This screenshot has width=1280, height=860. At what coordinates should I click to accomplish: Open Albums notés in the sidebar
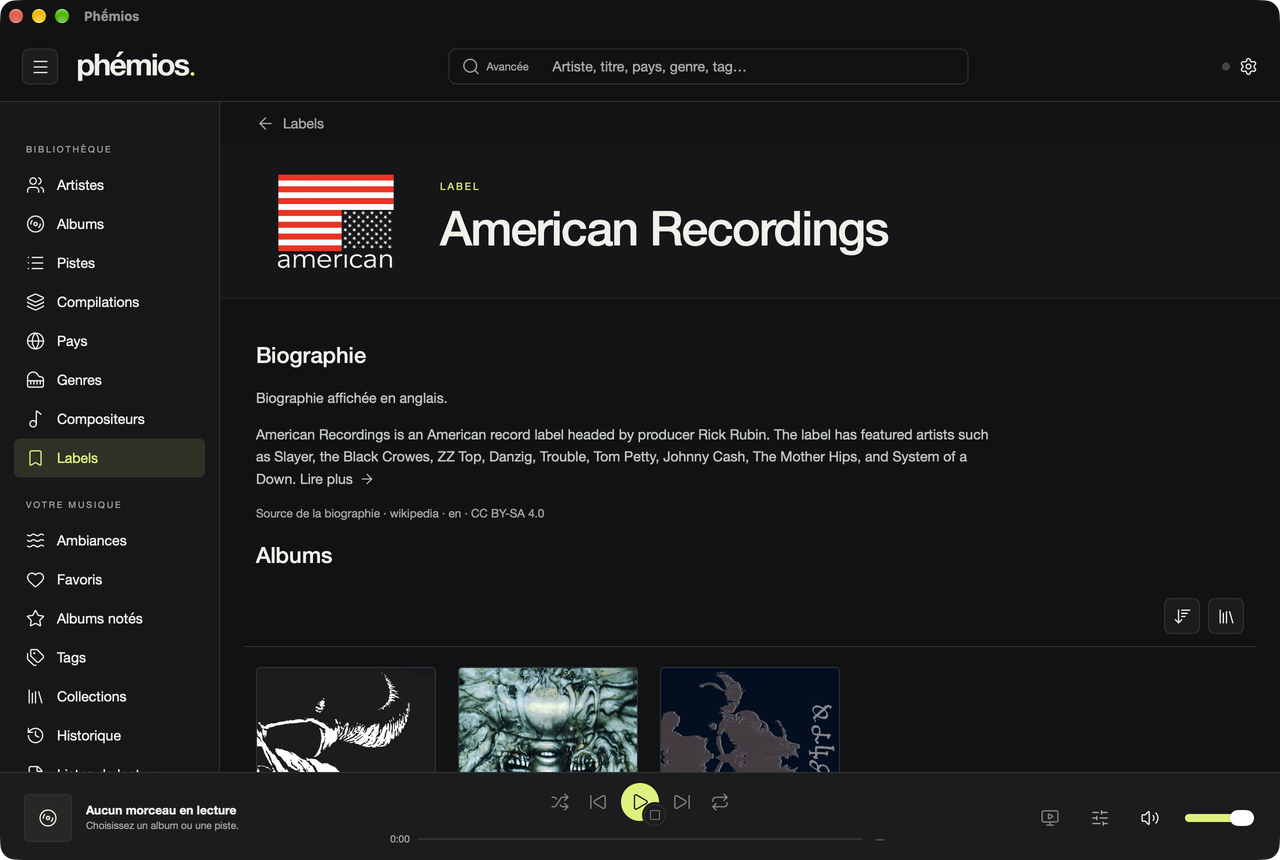coord(110,619)
